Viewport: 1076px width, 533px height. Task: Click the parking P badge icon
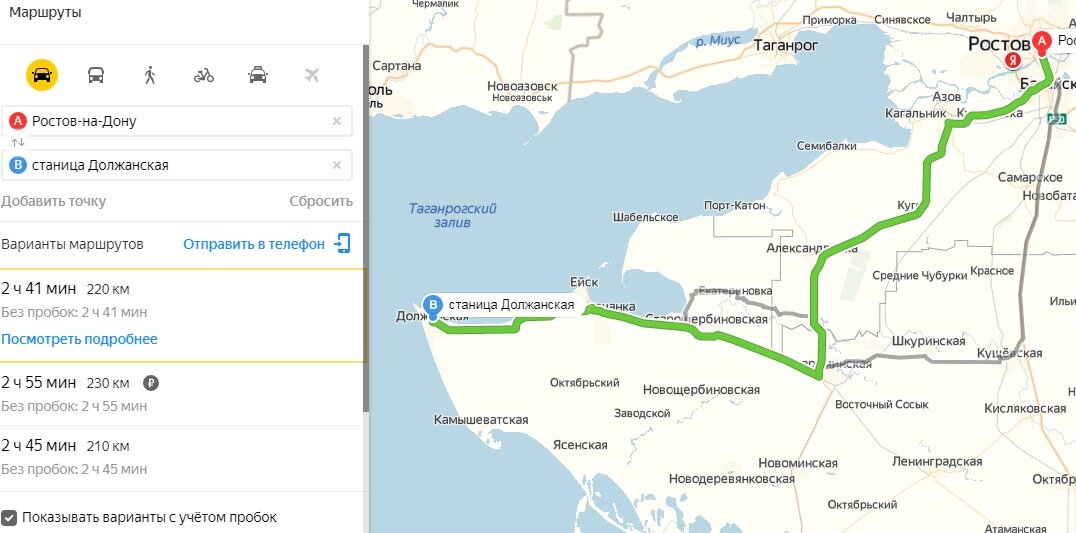151,383
